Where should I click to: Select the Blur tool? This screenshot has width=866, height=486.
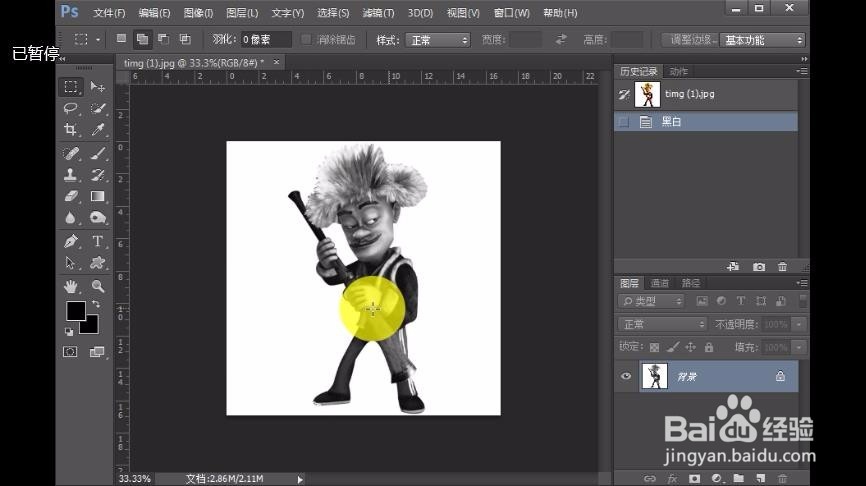[x=70, y=218]
